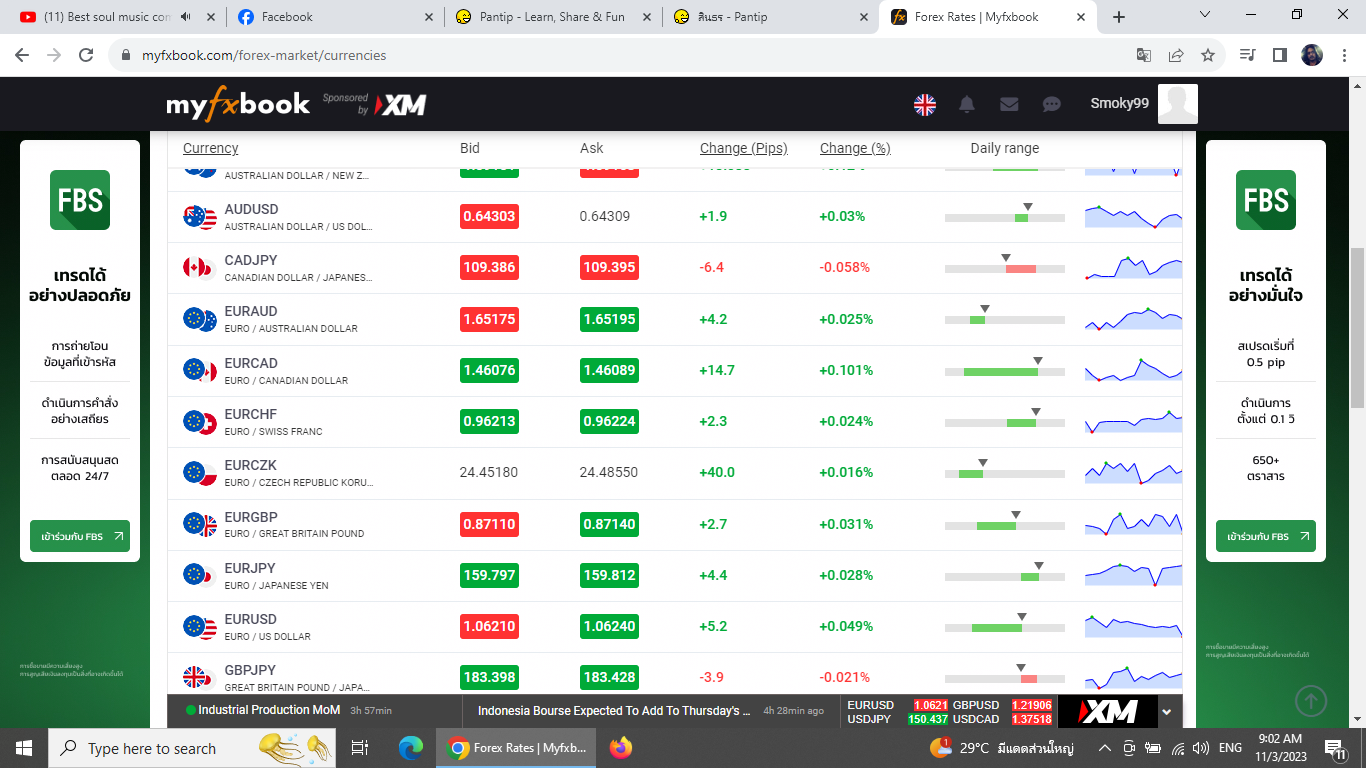Click the AUDUSD flag icon
Viewport: 1366px width, 768px height.
coord(200,217)
